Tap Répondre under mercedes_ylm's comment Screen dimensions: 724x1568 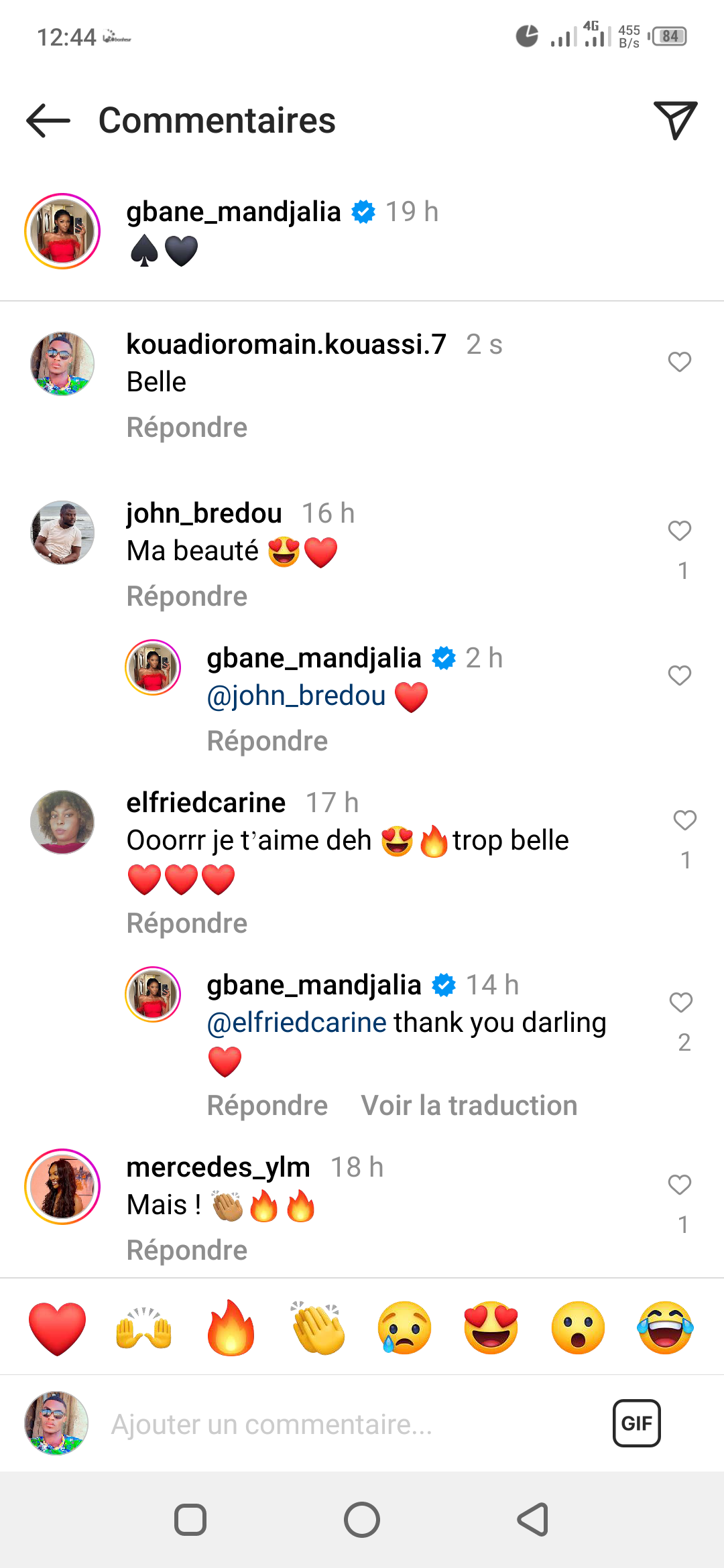tap(187, 1250)
